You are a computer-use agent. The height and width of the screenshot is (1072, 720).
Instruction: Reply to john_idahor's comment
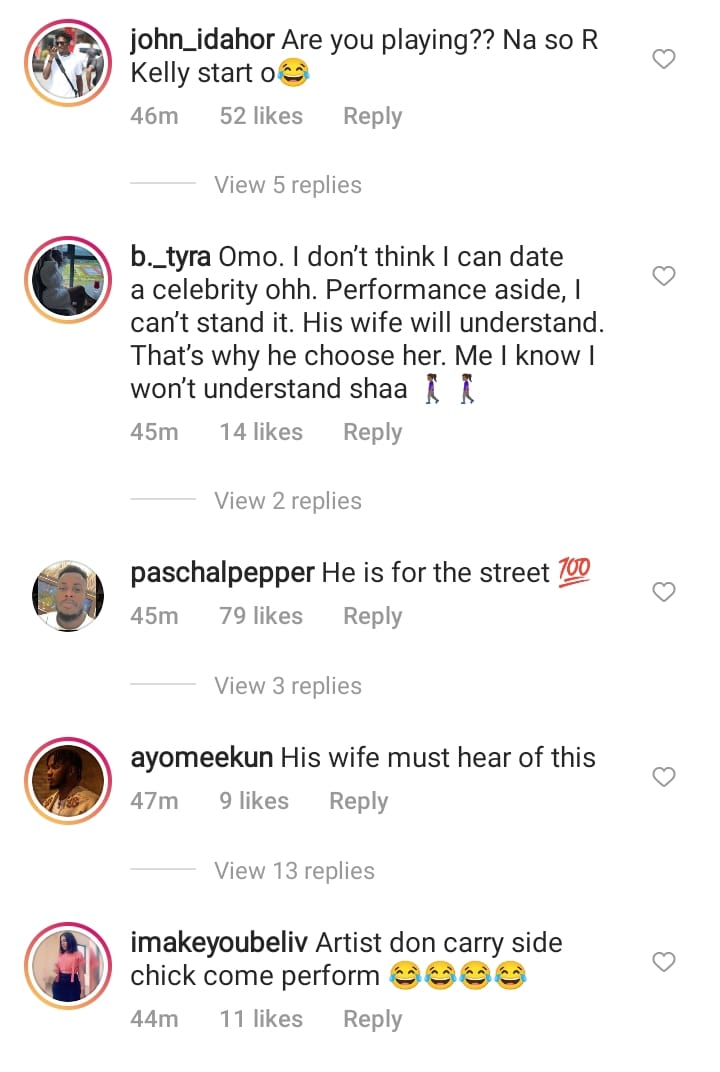pyautogui.click(x=372, y=116)
